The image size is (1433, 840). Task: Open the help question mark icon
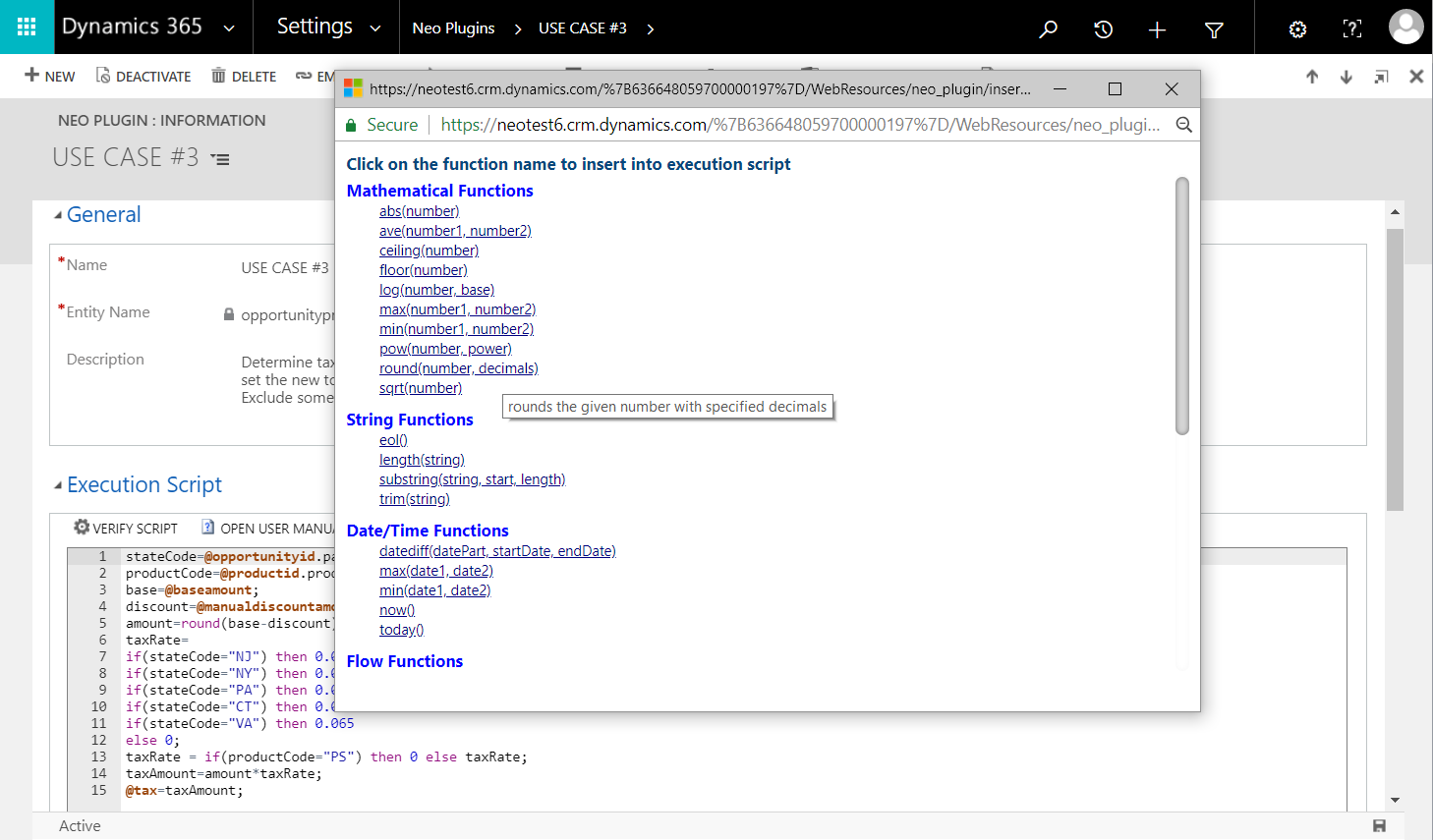(x=1352, y=29)
